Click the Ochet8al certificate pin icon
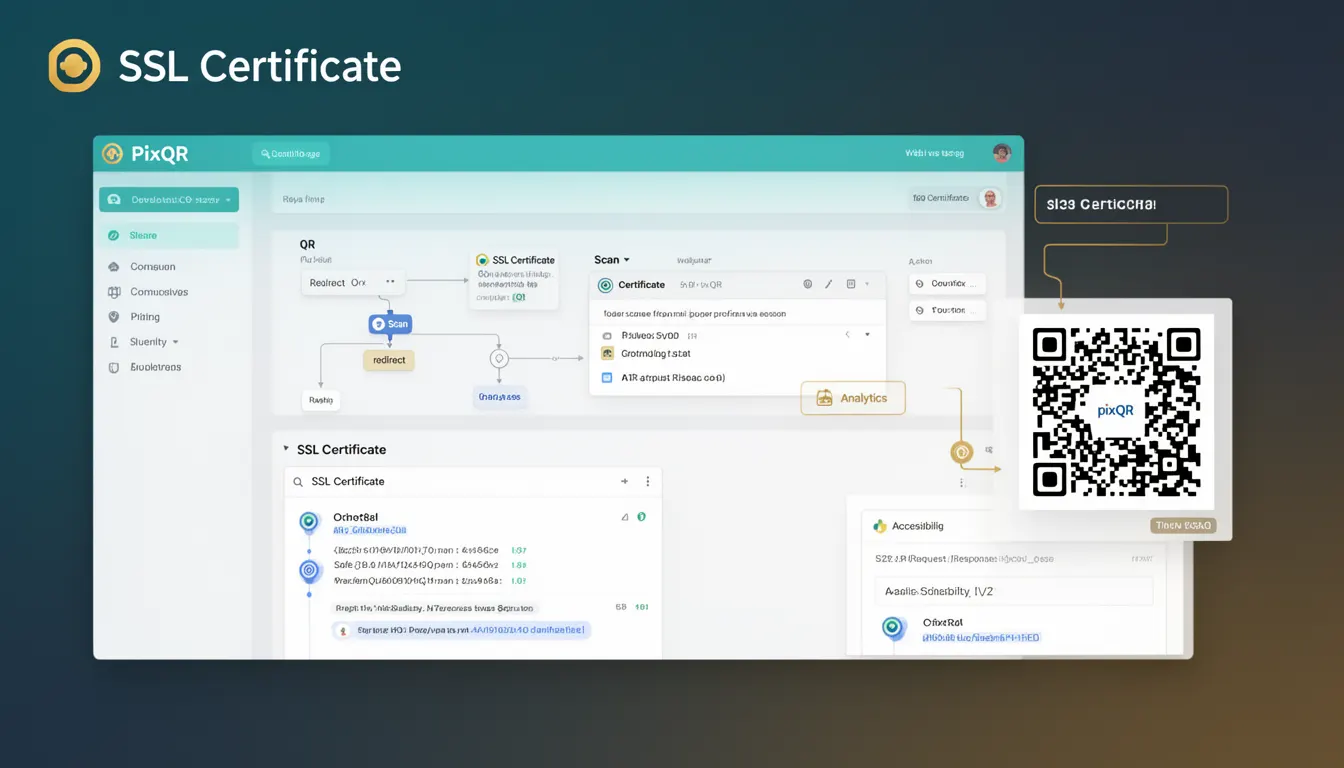Viewport: 1344px width, 768px height. (309, 522)
